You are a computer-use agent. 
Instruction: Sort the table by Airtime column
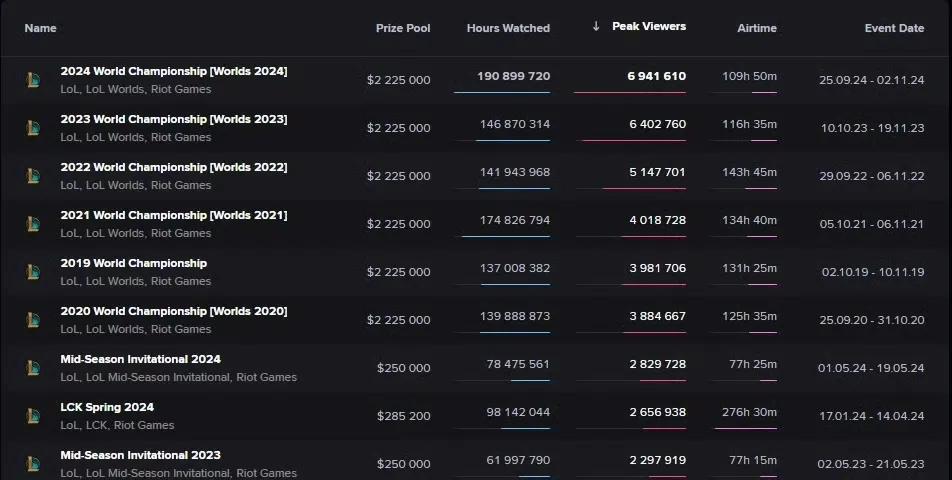click(x=756, y=28)
